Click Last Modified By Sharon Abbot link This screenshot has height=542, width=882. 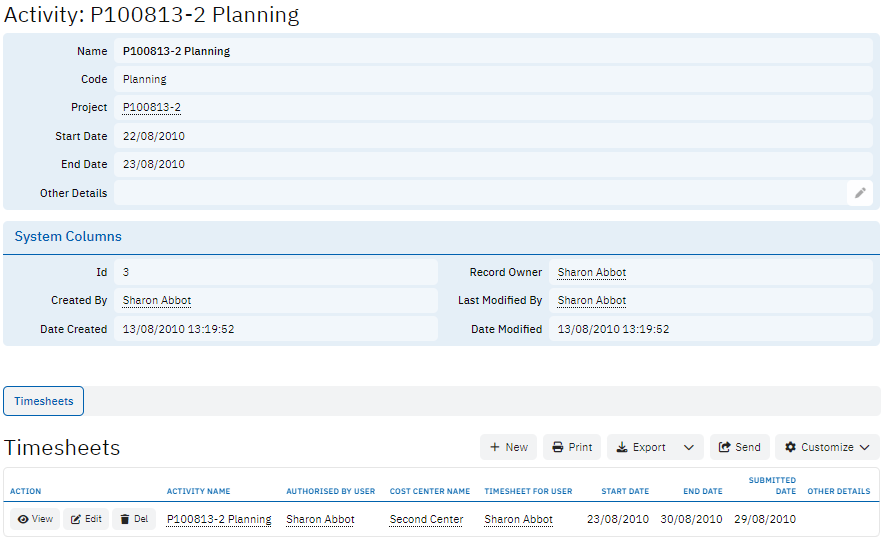coord(591,300)
